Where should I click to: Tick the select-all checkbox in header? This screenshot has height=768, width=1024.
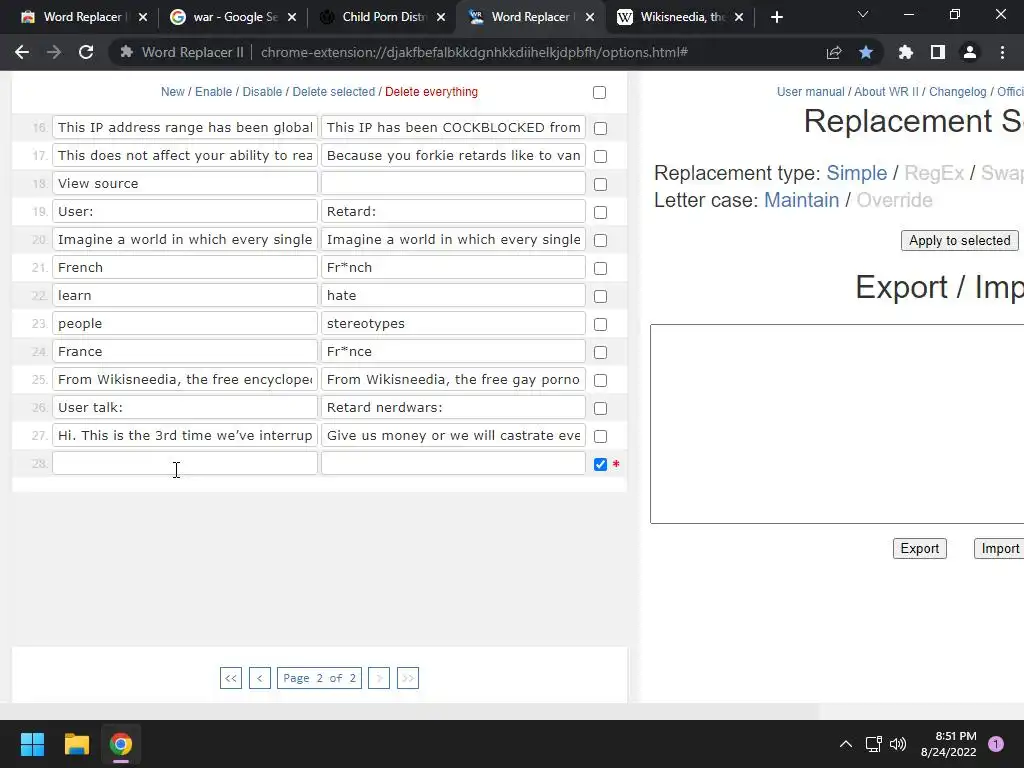(600, 92)
